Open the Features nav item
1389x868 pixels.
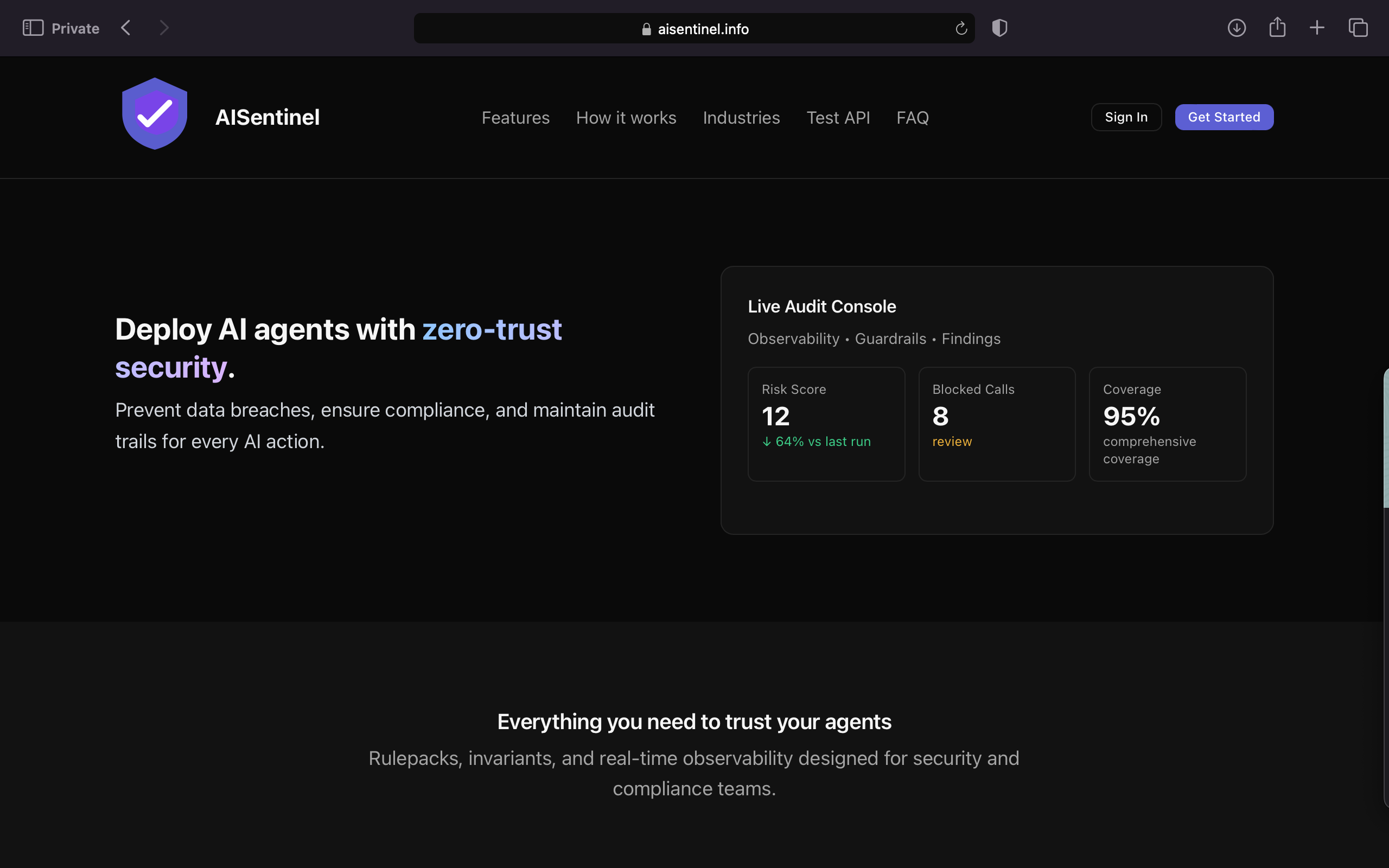pyautogui.click(x=515, y=118)
